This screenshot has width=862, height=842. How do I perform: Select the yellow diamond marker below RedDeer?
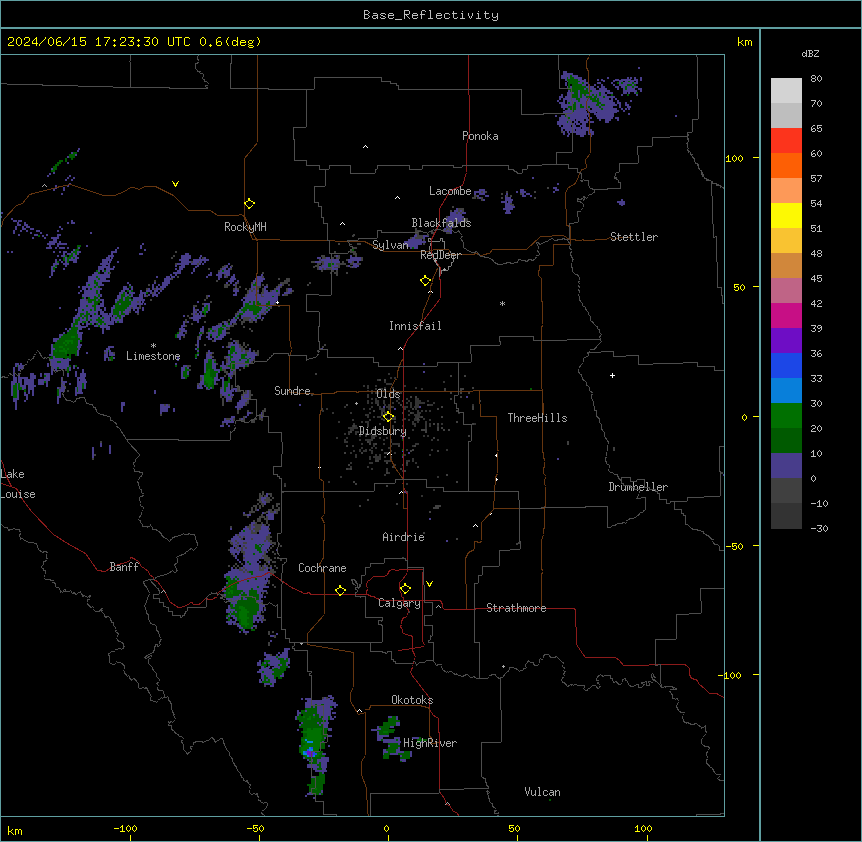point(426,281)
